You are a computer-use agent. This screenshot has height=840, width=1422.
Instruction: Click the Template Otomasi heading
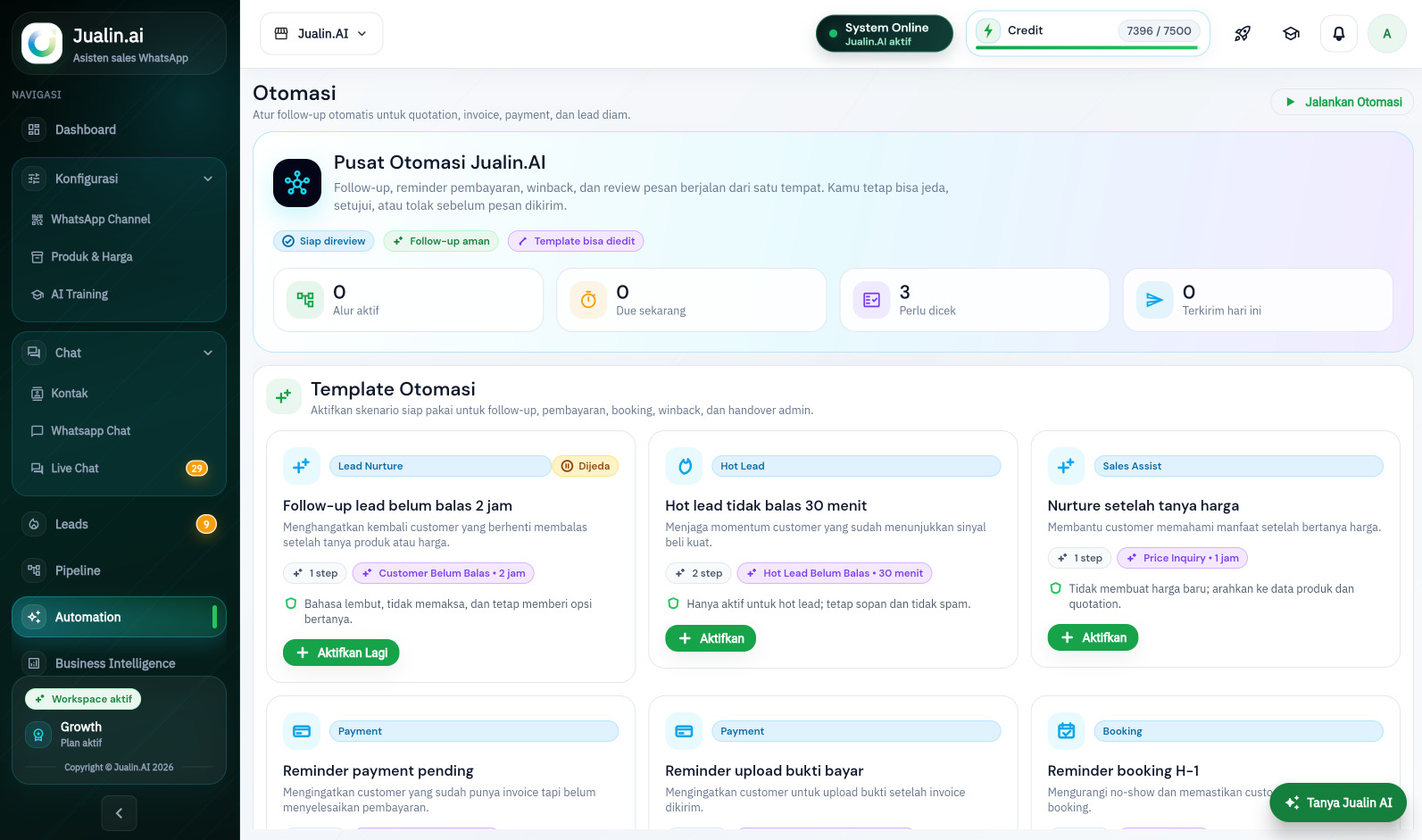click(393, 389)
